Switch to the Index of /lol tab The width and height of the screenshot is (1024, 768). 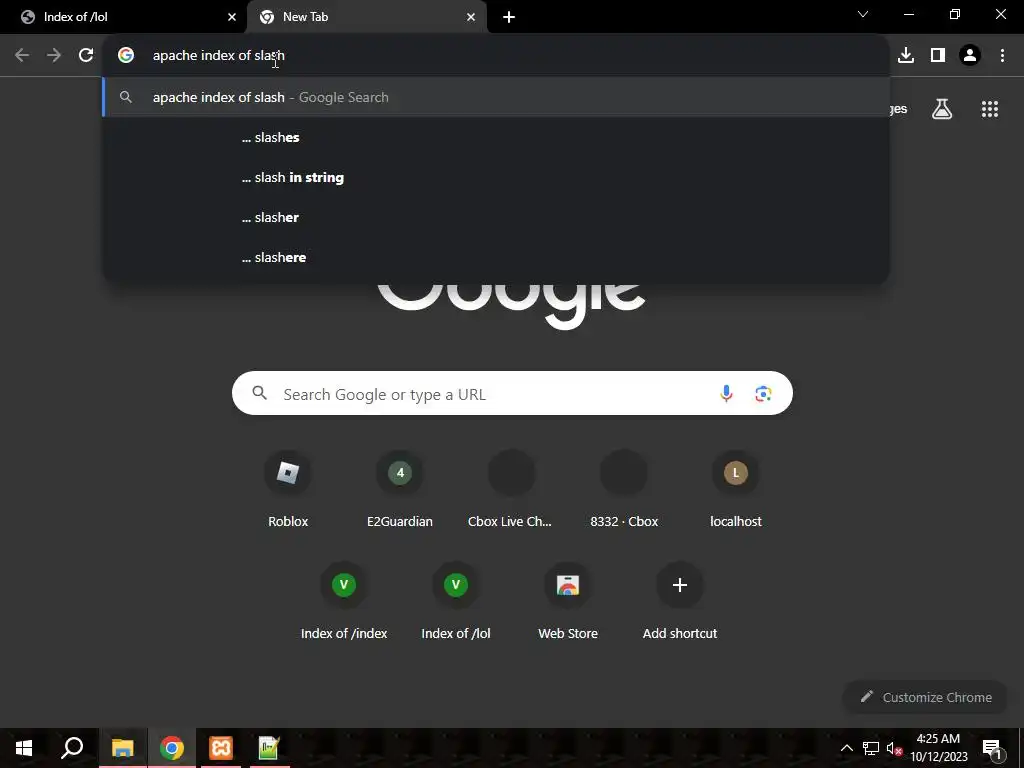[x=124, y=17]
